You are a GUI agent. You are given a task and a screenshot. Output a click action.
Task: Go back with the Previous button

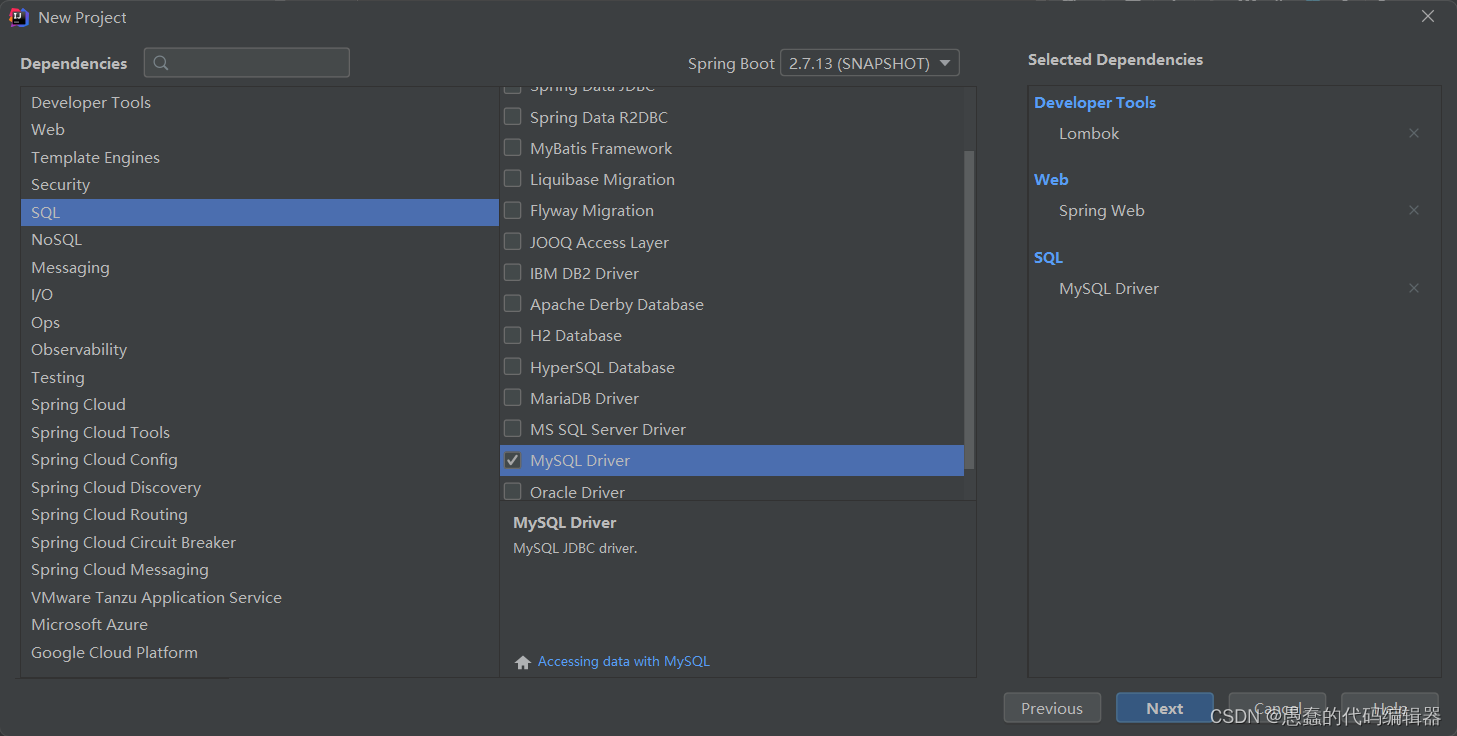1052,708
